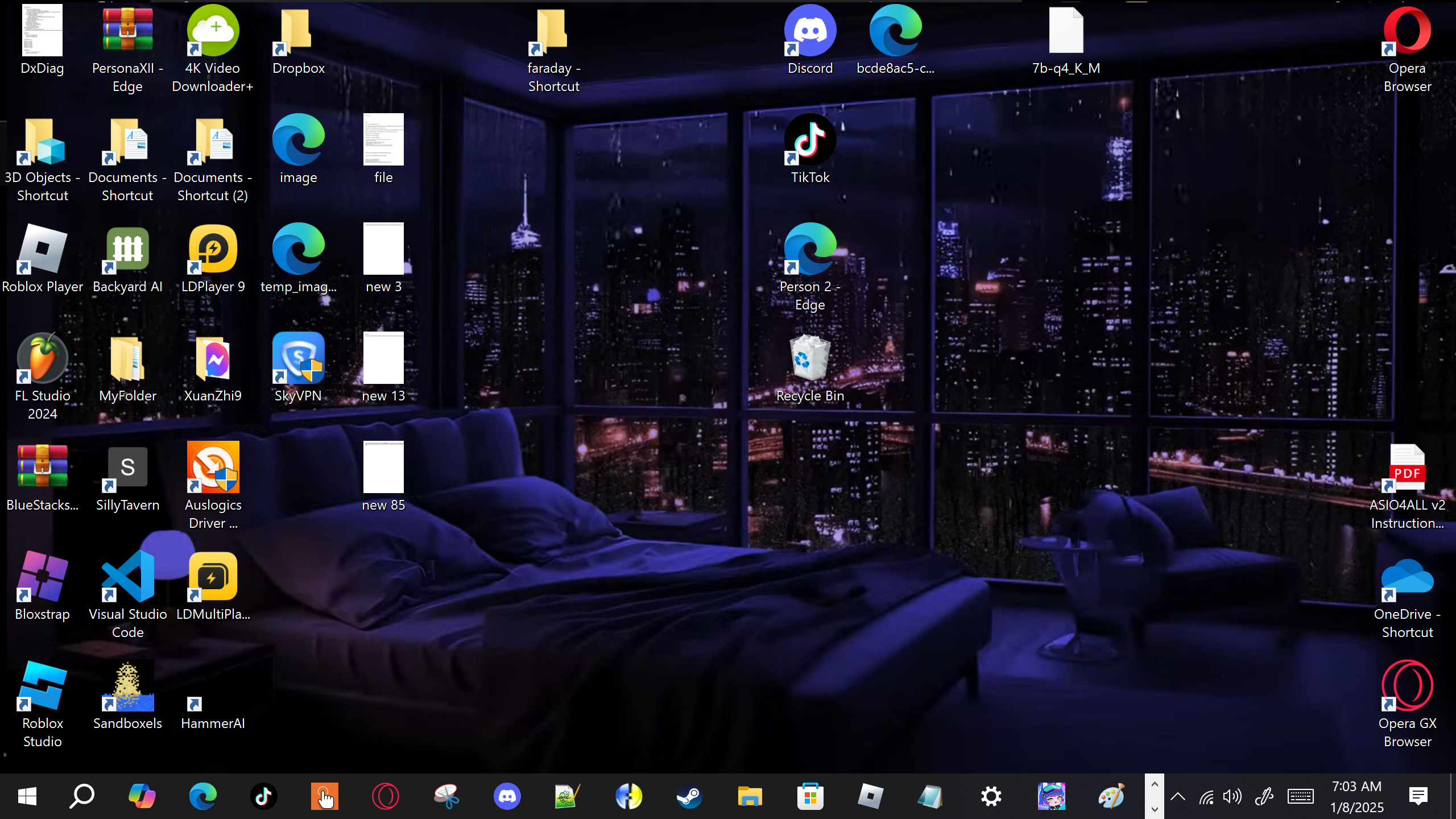
Task: Select the LDPlayer 9 desktop icon
Action: point(213,250)
